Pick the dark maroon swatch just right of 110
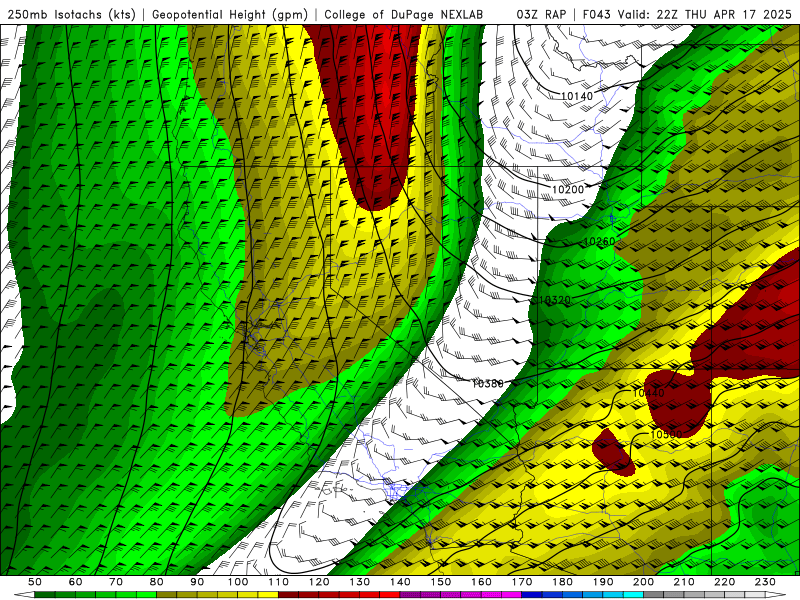This screenshot has height=600, width=800. [288, 594]
